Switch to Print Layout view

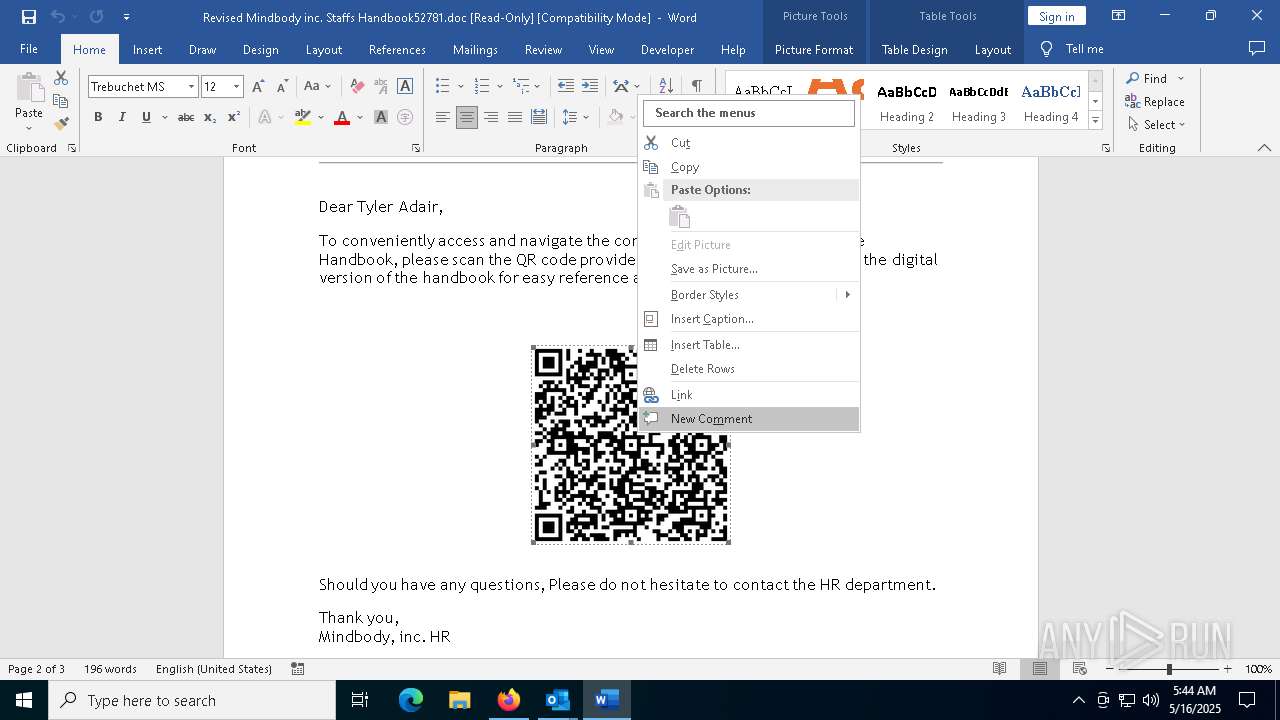1039,668
